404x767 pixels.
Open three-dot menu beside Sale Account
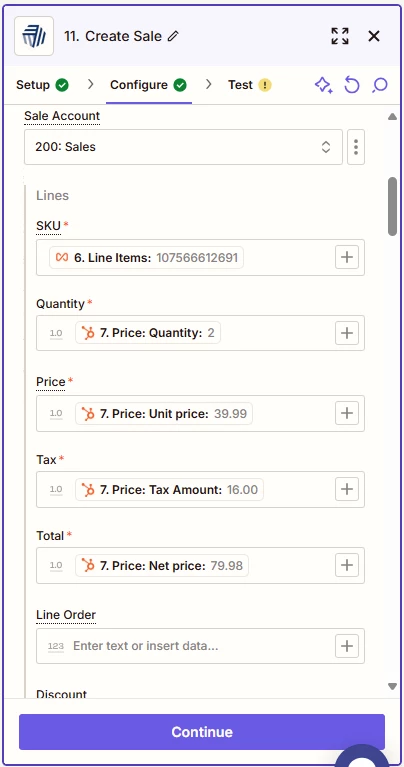click(356, 147)
